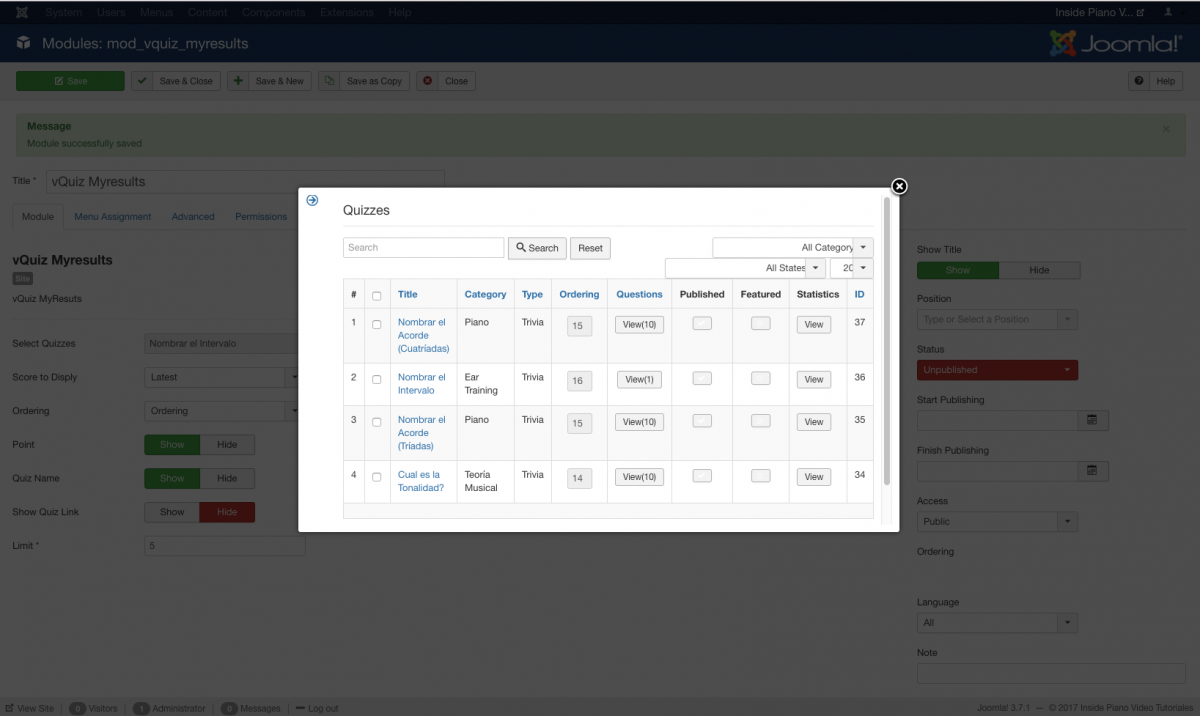Check the box for Nombrar el Acorde (Cuatríadas)
The height and width of the screenshot is (716, 1200).
[x=377, y=324]
